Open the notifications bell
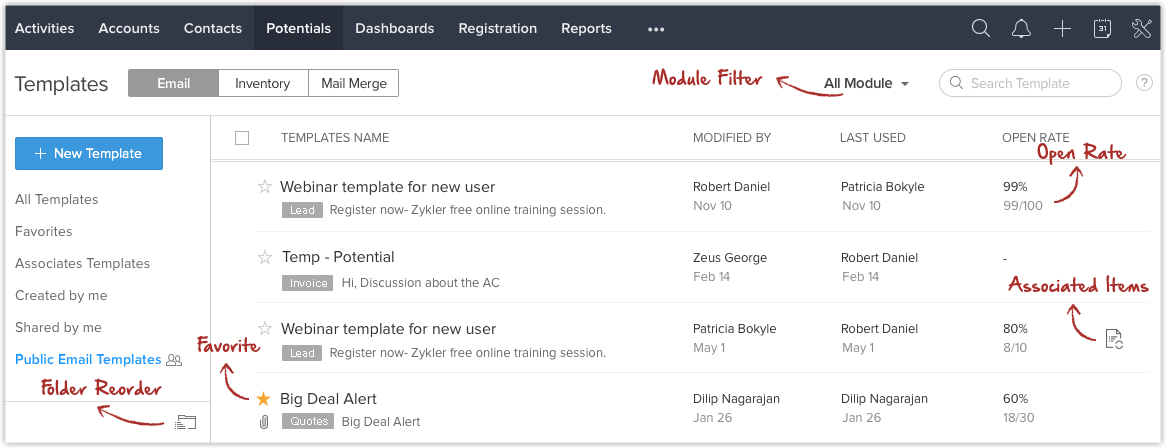Image resolution: width=1166 pixels, height=448 pixels. click(x=1022, y=28)
